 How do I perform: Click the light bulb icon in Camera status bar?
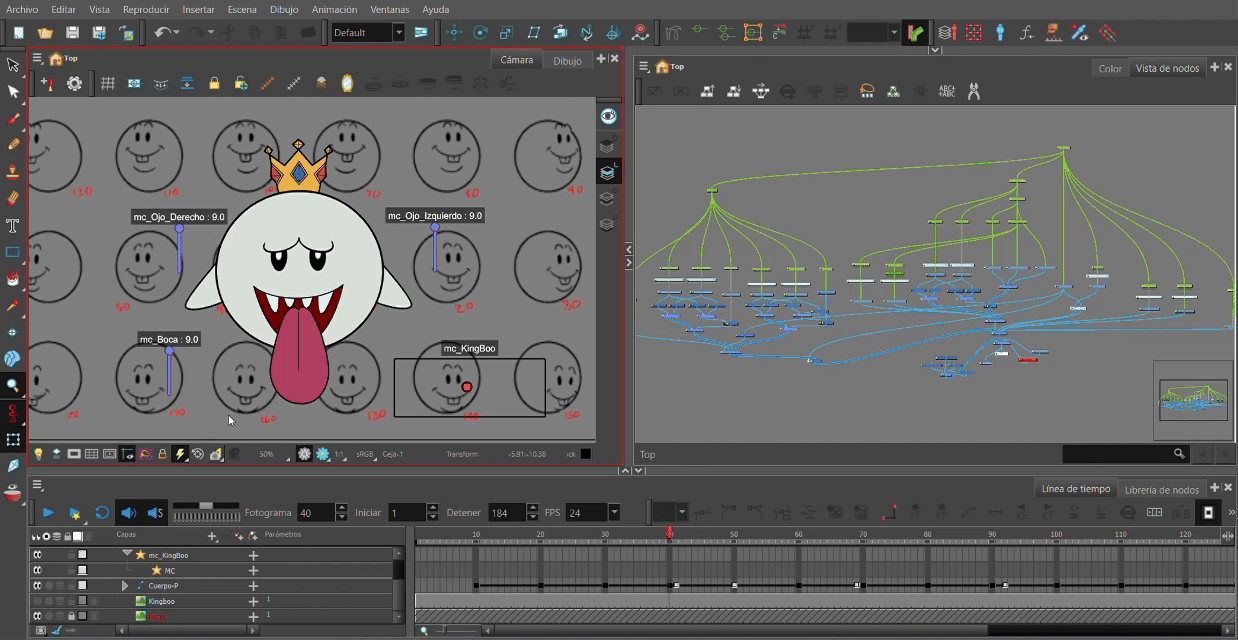pyautogui.click(x=39, y=454)
